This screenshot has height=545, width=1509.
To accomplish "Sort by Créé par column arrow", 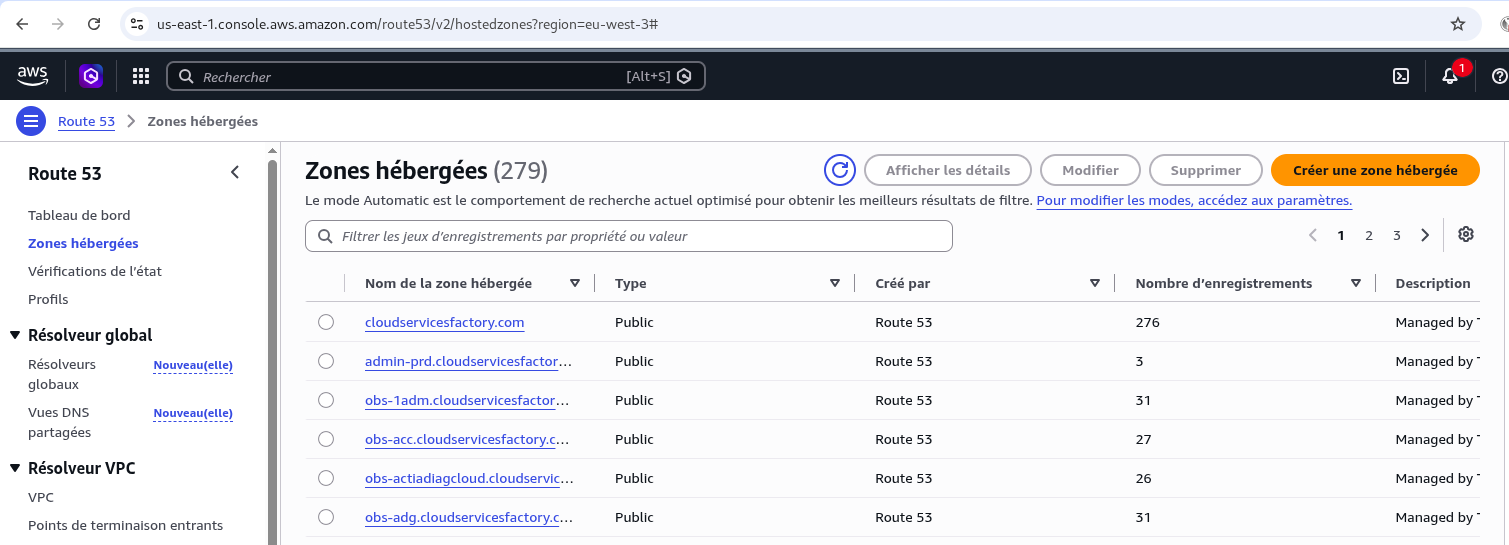I will coord(1095,283).
